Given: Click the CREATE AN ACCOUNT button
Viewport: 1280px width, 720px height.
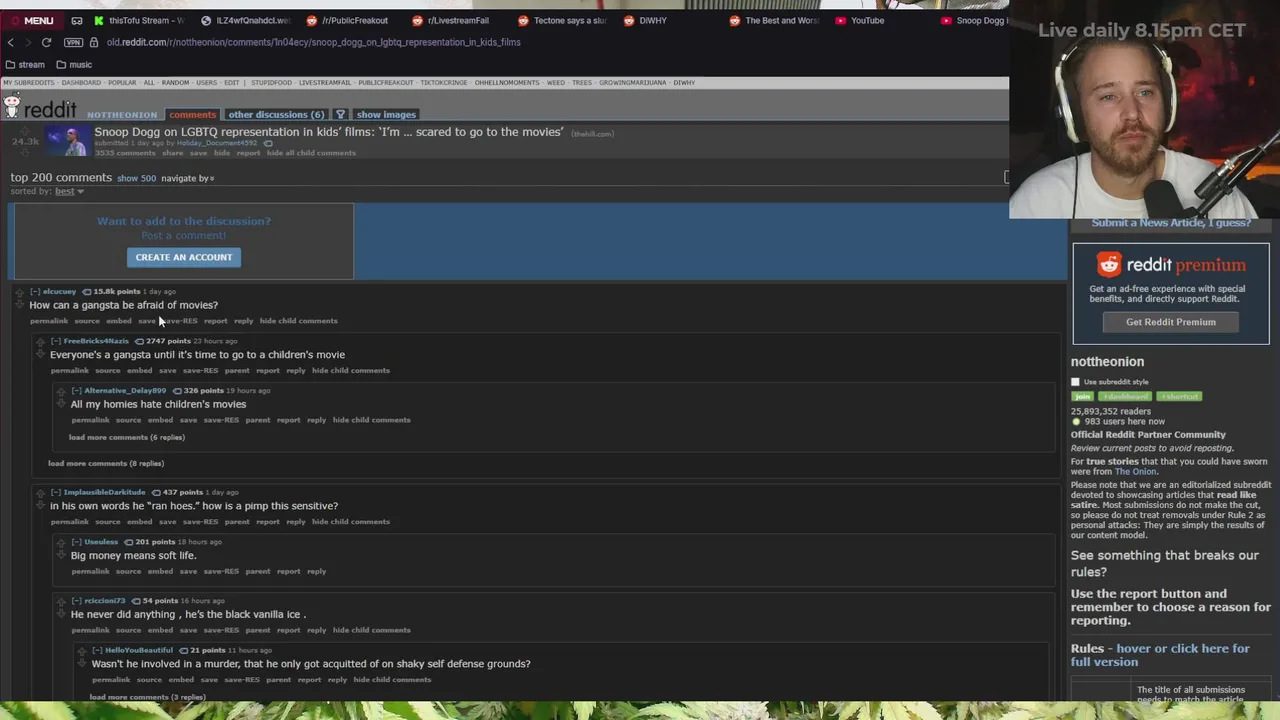Looking at the screenshot, I should point(184,257).
